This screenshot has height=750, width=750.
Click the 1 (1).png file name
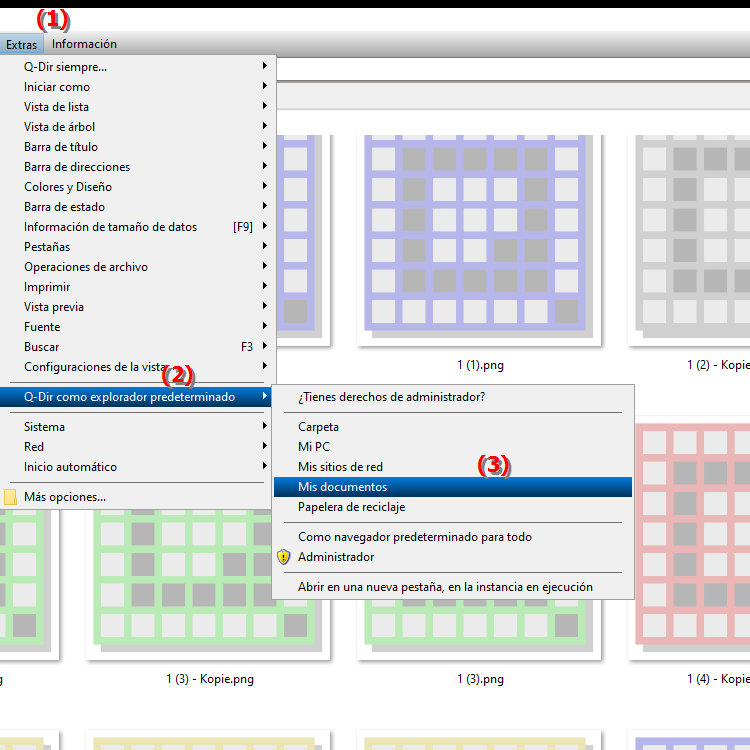coord(480,365)
